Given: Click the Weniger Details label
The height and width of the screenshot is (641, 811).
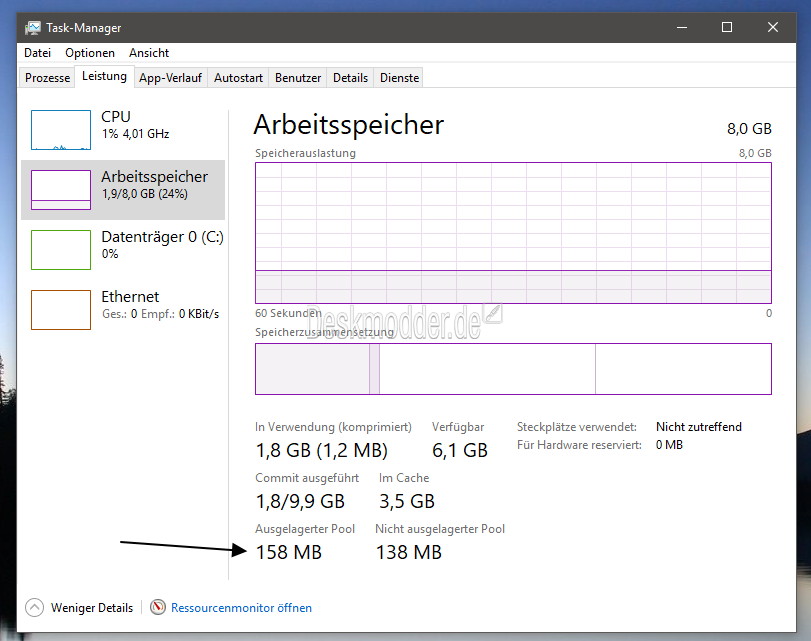Looking at the screenshot, I should tap(92, 608).
